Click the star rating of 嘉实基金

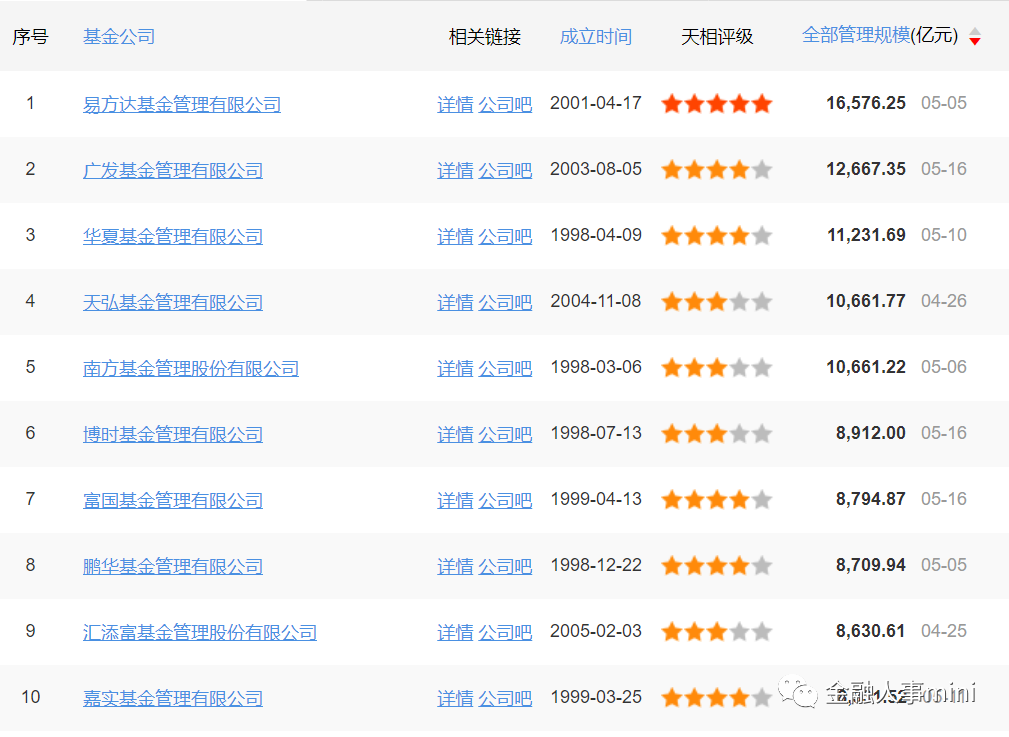point(717,698)
